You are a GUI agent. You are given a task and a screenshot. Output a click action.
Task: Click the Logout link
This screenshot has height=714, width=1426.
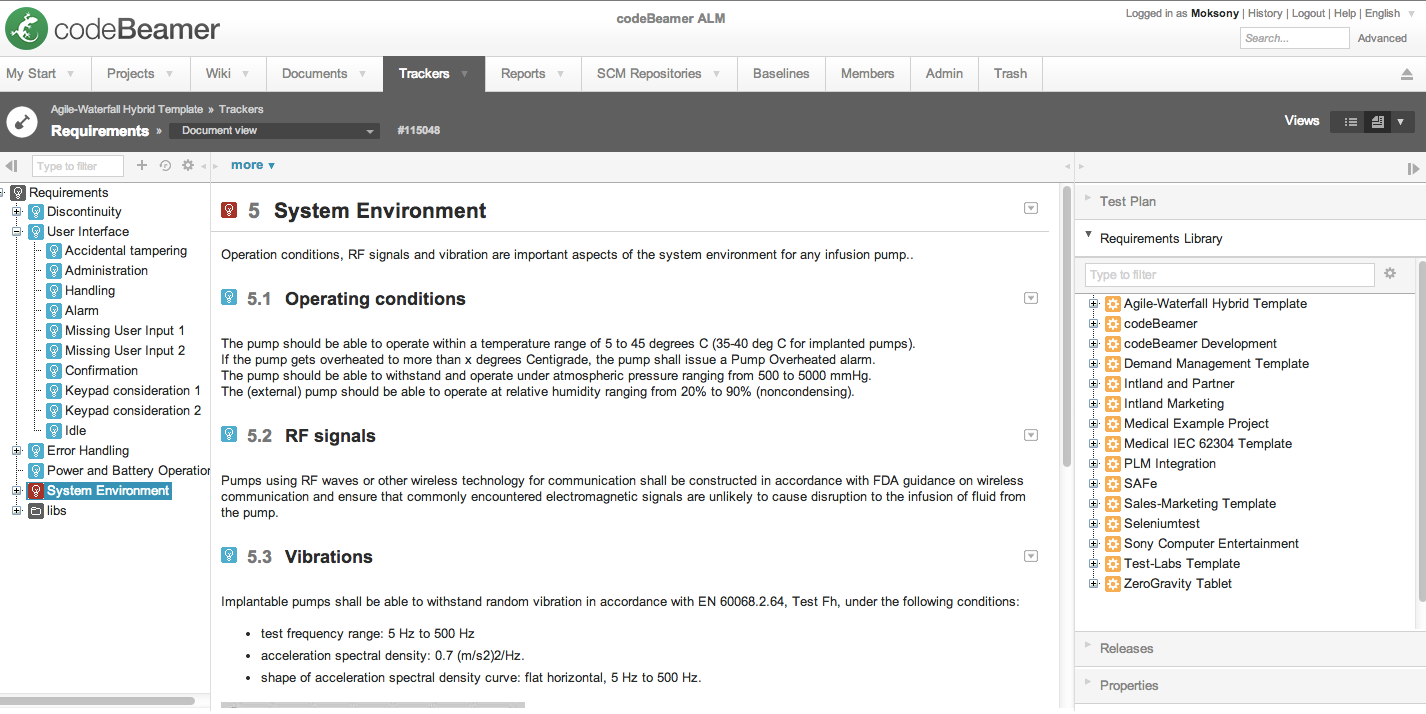point(1308,13)
